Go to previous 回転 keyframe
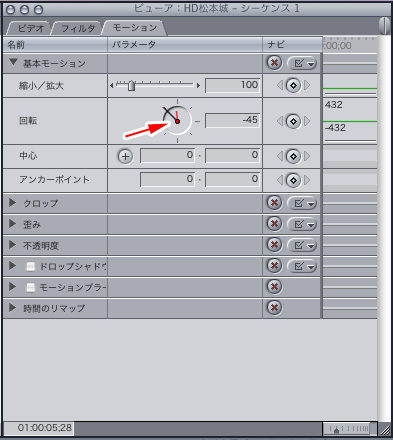Viewport: 393px width, 440px height. pyautogui.click(x=280, y=121)
